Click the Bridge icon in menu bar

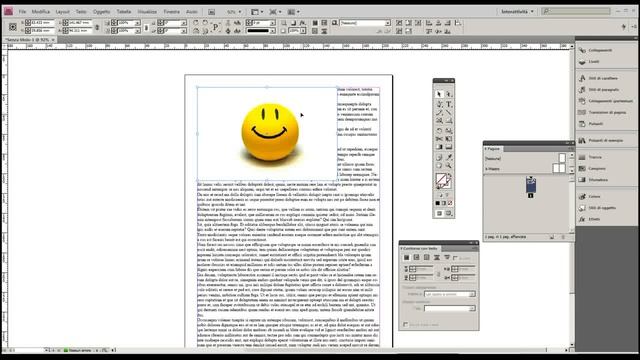pos(211,12)
